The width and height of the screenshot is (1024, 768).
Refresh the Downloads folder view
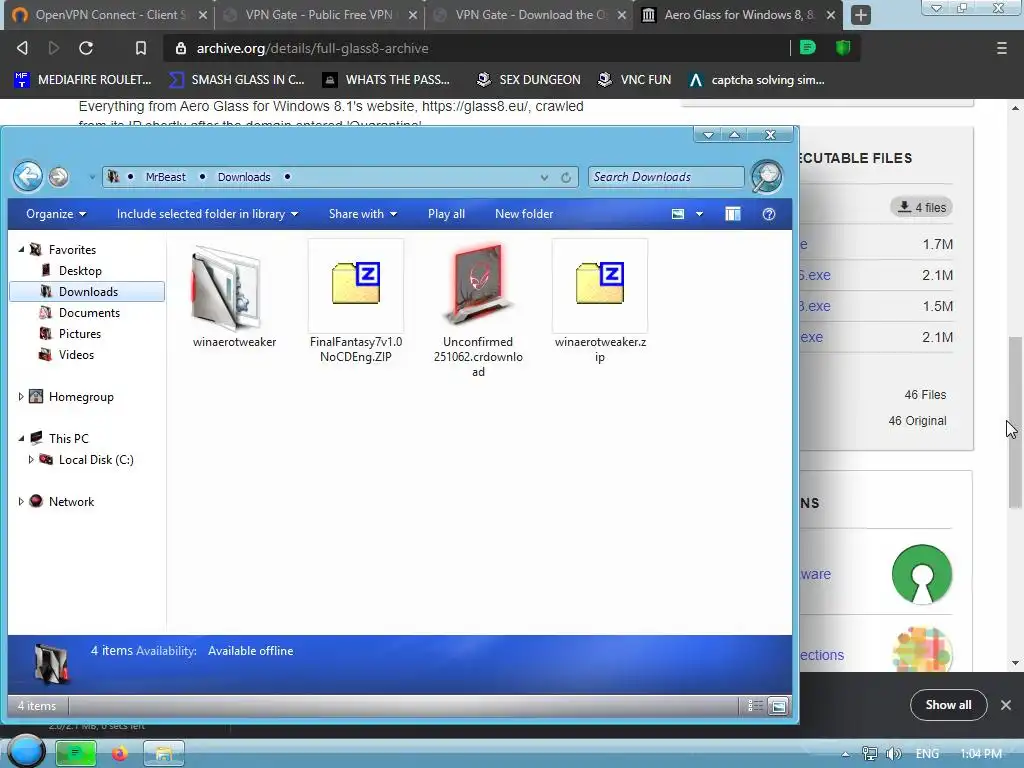pos(566,177)
